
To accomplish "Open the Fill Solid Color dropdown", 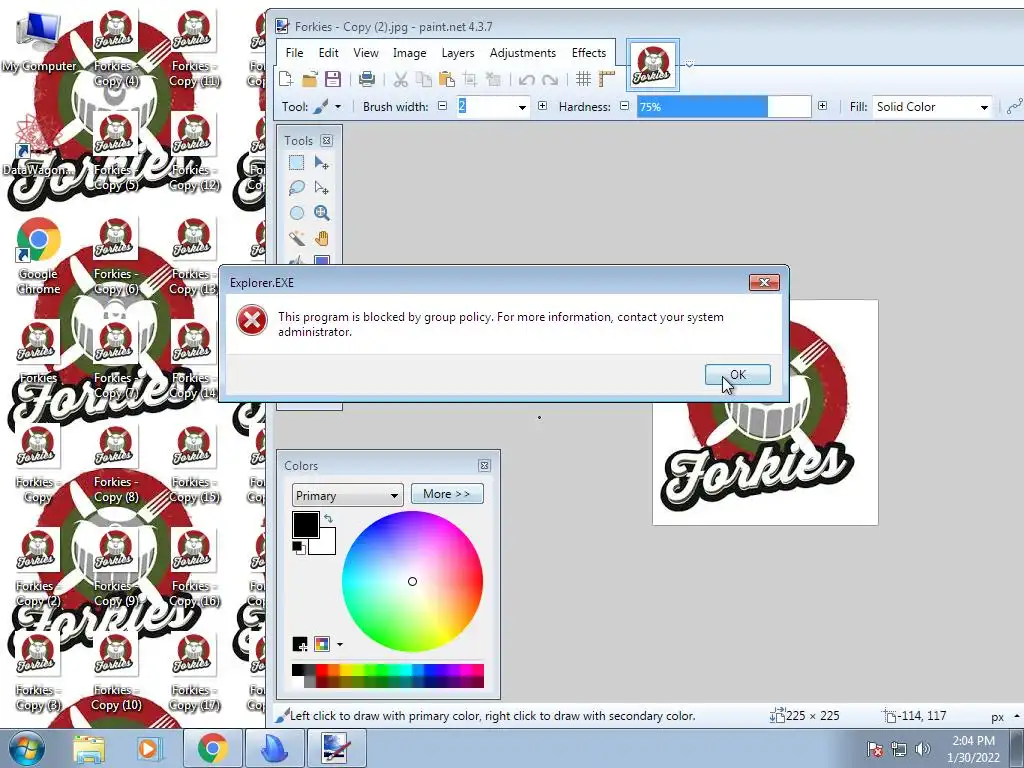I will (x=932, y=107).
